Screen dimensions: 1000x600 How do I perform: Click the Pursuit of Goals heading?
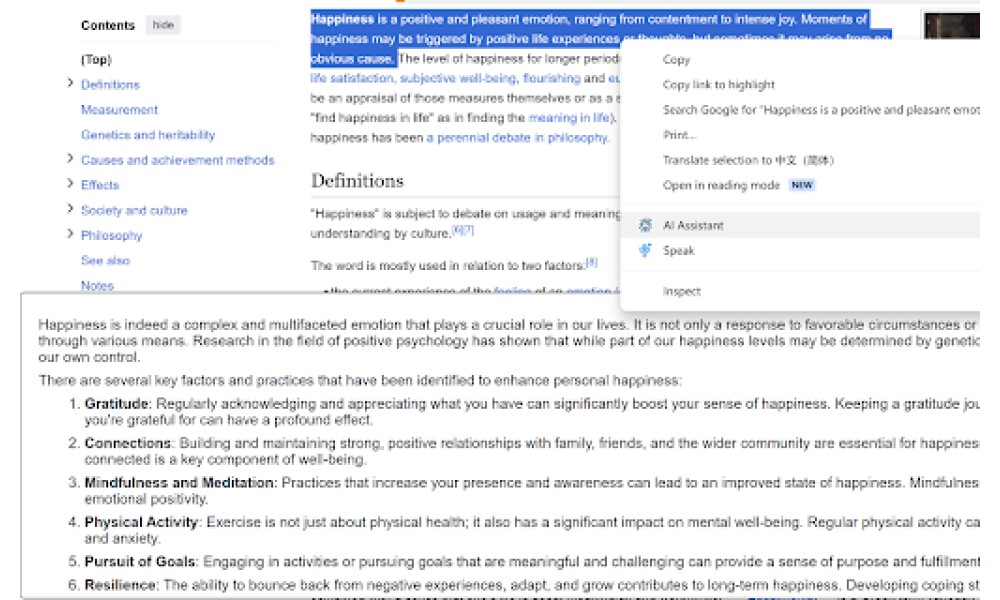coord(140,562)
